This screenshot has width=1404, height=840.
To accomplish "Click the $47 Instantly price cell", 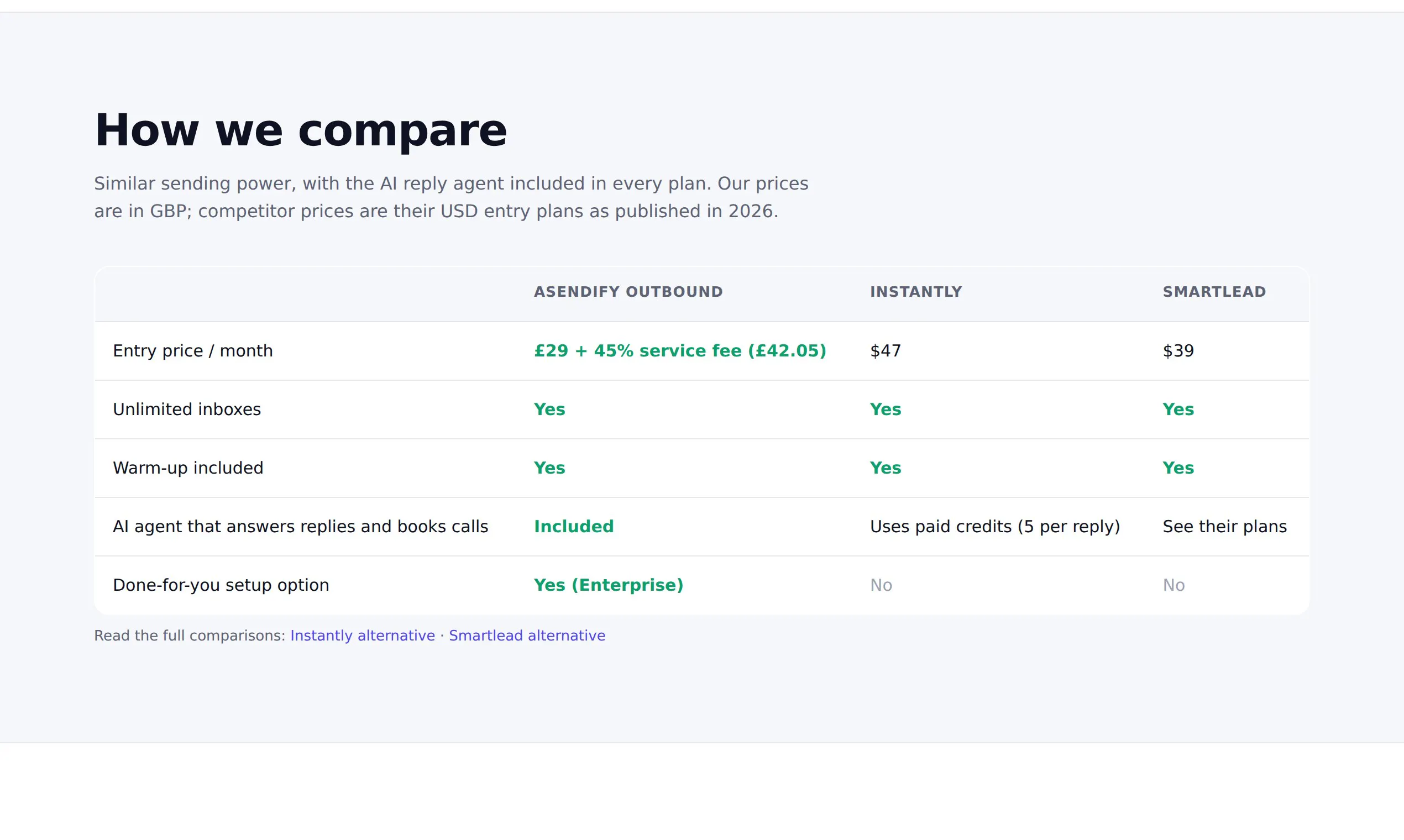I will (x=886, y=351).
